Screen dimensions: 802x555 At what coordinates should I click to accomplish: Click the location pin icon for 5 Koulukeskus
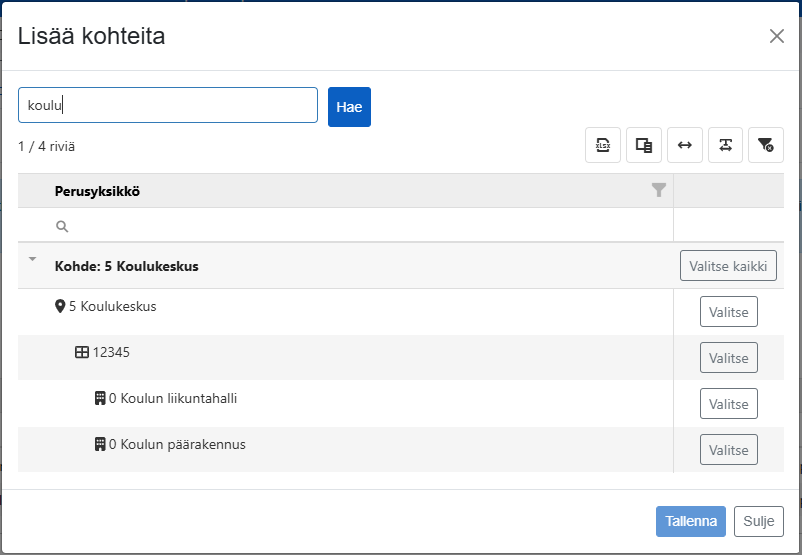[x=60, y=306]
